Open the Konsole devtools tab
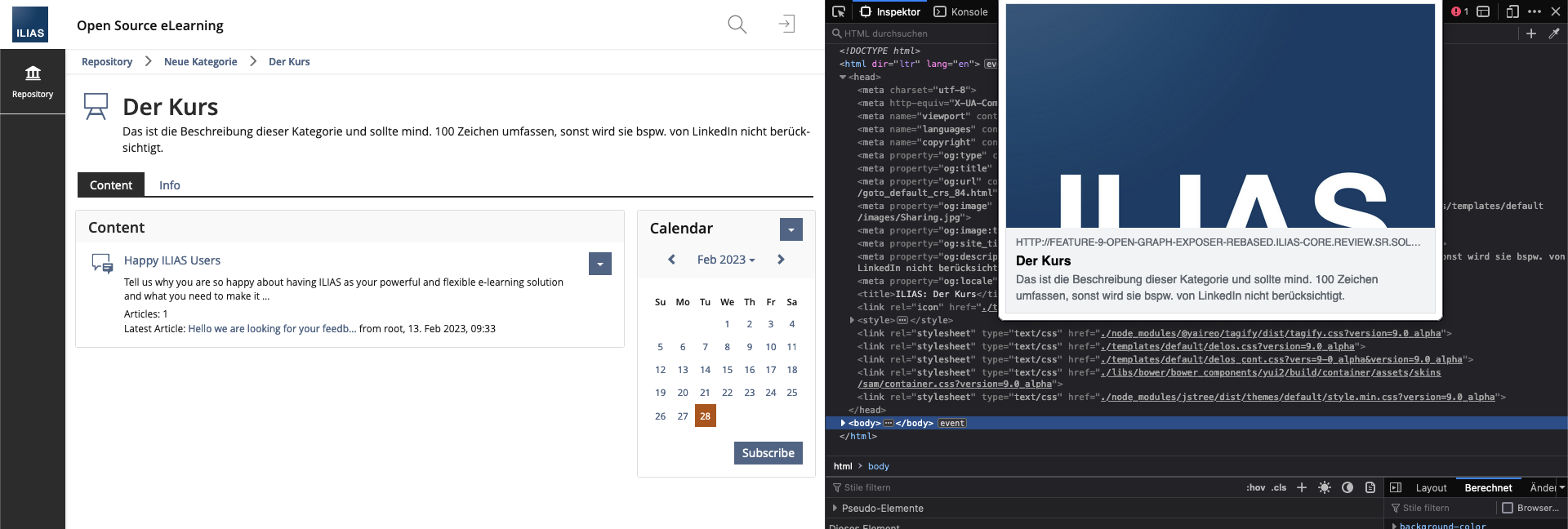Screen dimensions: 1568x529 pyautogui.click(x=961, y=11)
